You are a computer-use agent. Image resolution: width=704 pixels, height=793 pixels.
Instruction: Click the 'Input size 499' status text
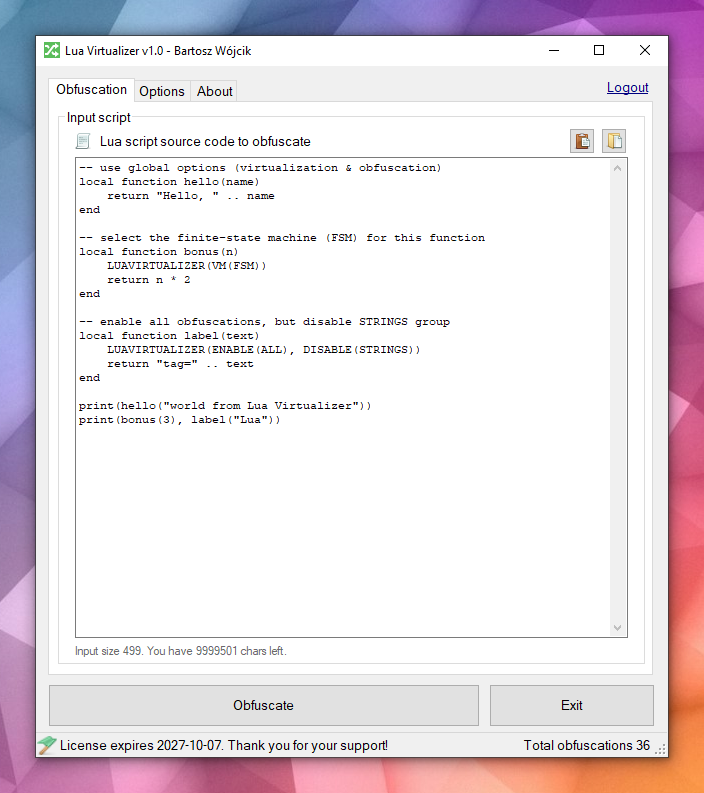click(x=181, y=651)
